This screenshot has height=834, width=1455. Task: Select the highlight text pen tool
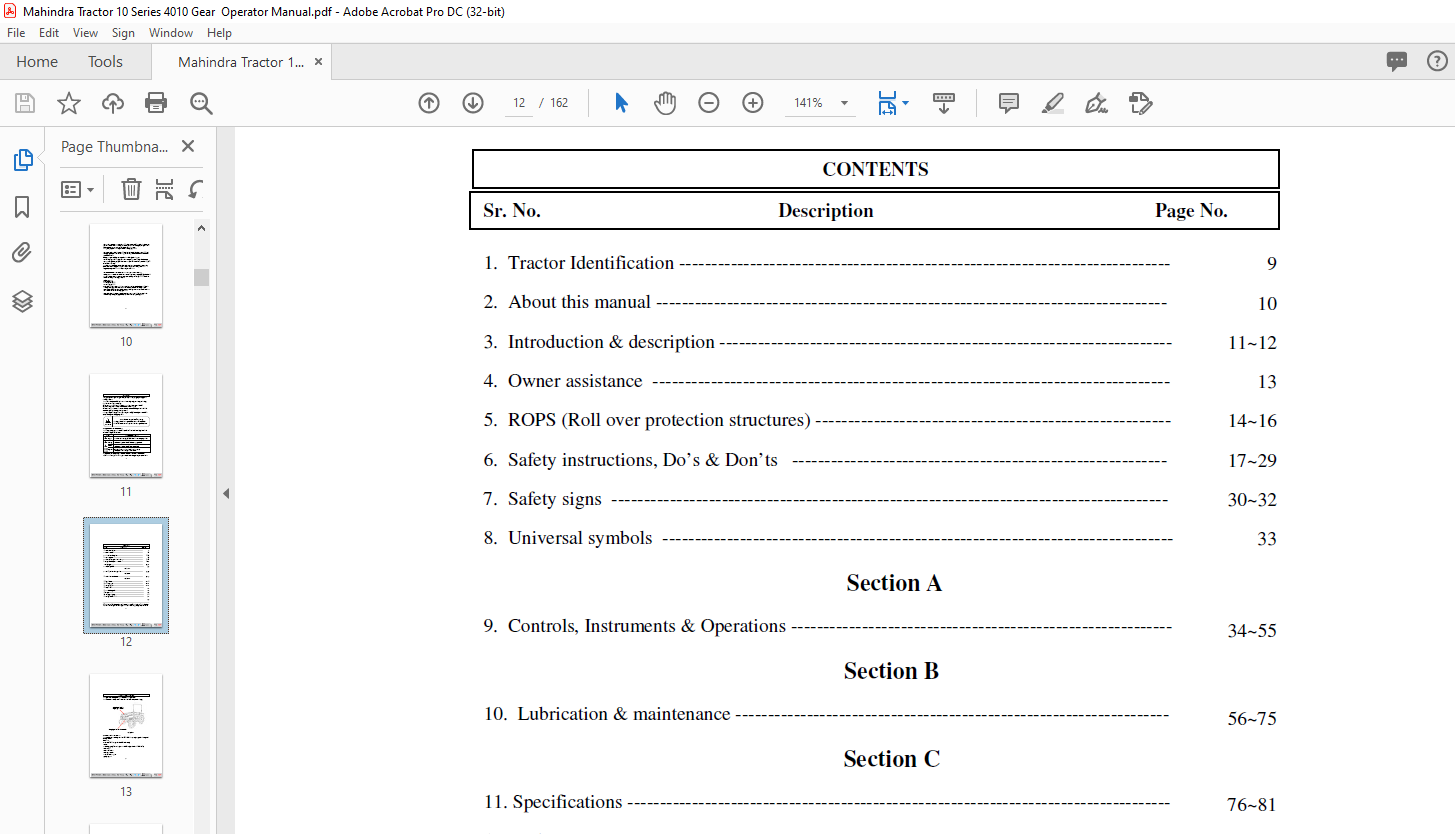click(1053, 103)
